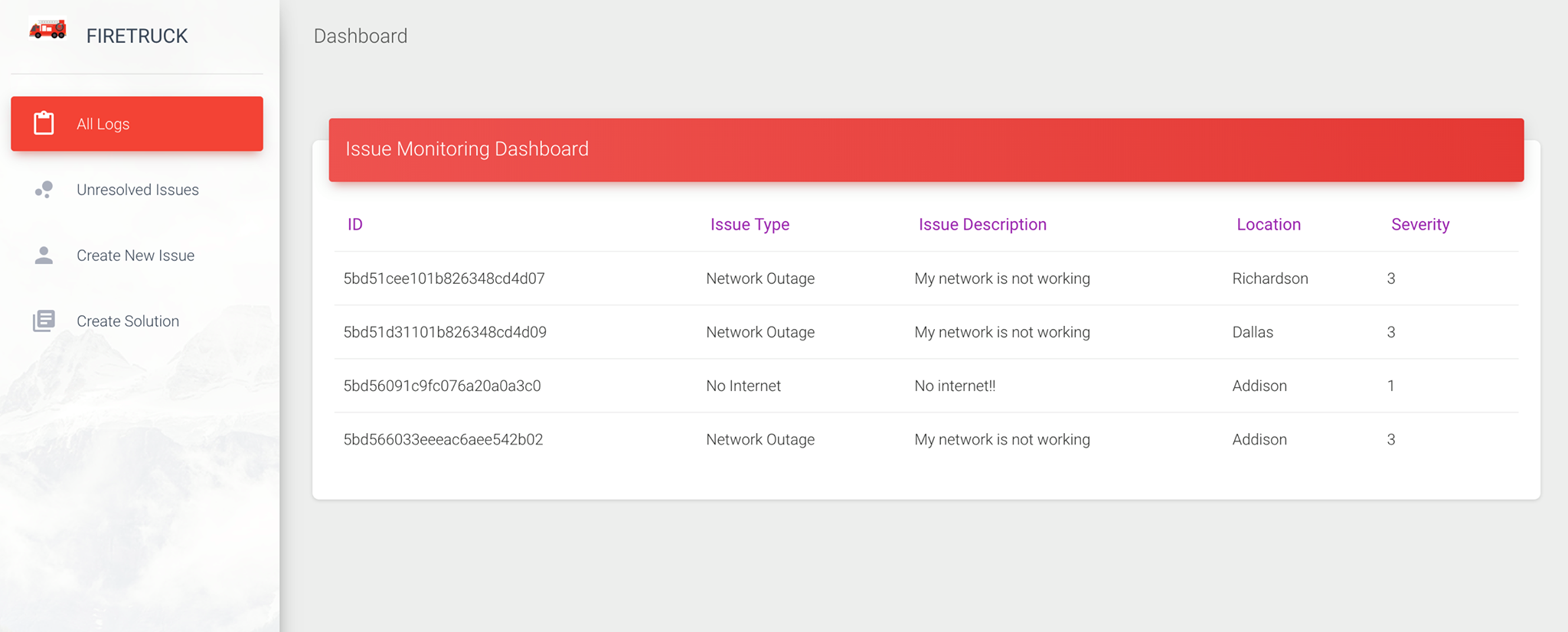
Task: Select issue ID 5bd51cee101b826348cd4d07
Action: click(444, 279)
